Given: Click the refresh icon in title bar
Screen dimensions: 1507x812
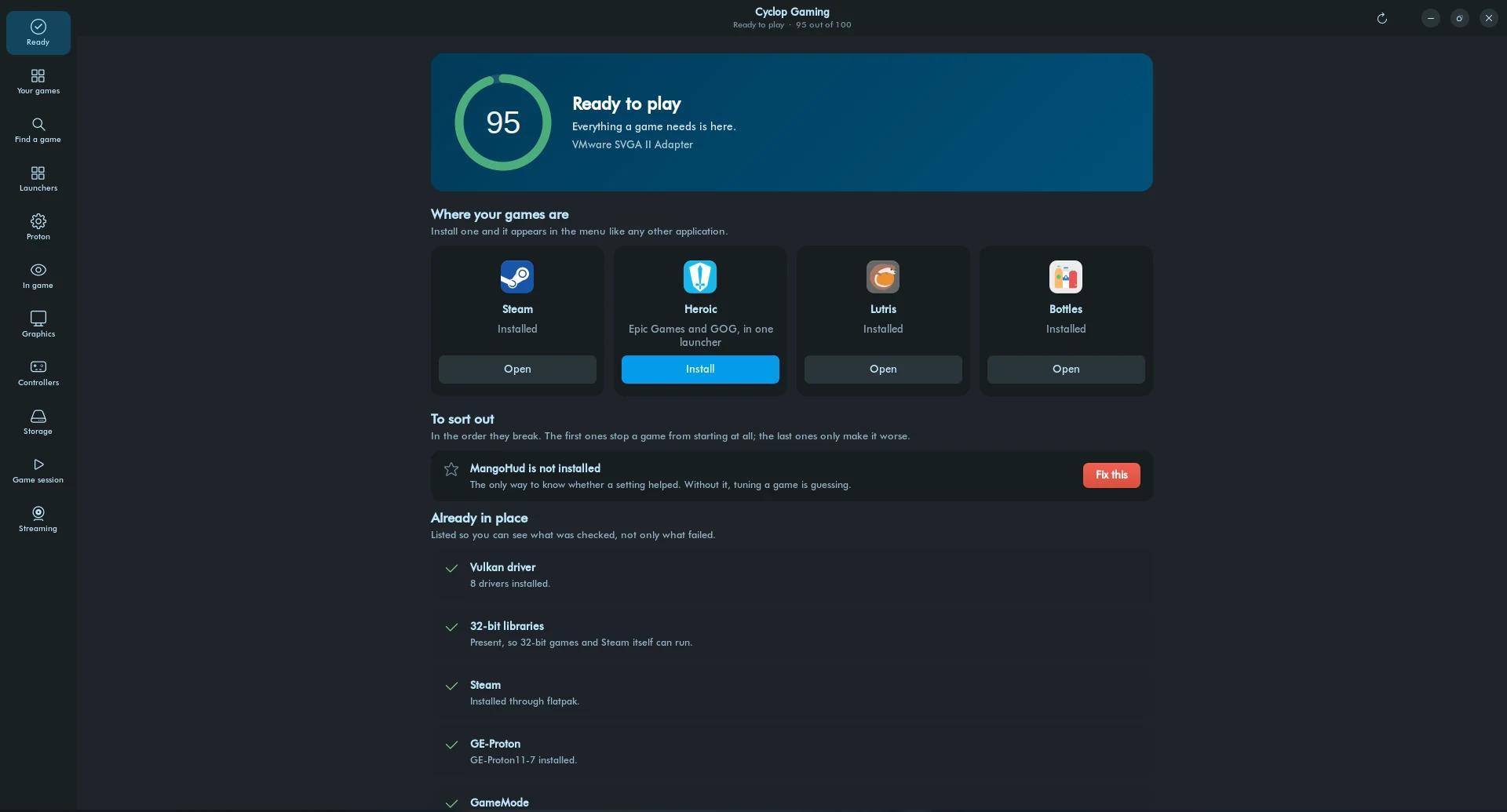Looking at the screenshot, I should click(1382, 18).
